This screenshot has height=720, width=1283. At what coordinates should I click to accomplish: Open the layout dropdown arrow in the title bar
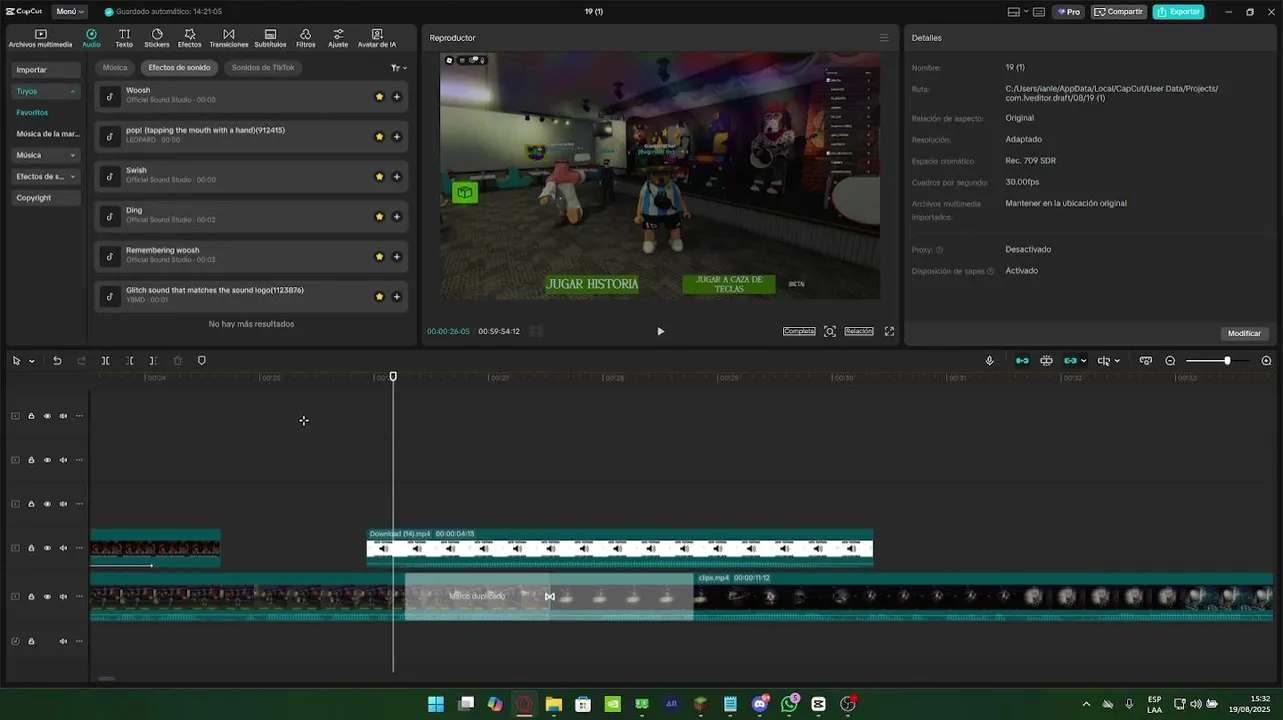(1026, 12)
